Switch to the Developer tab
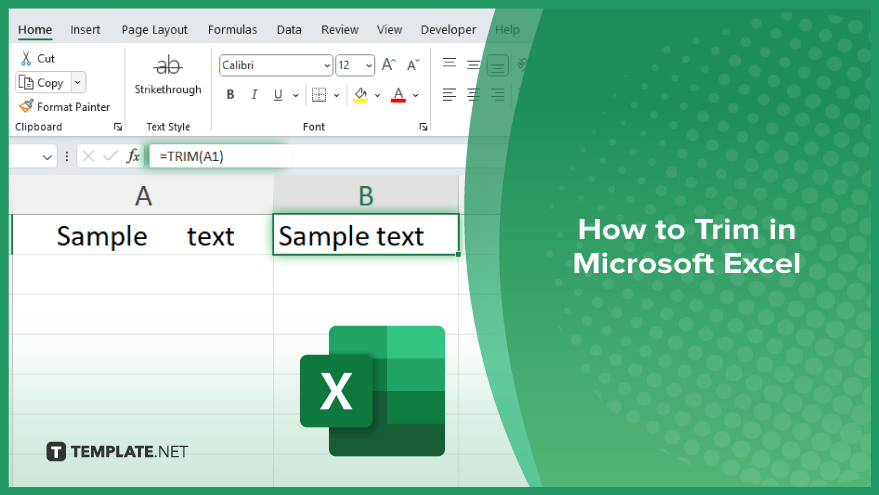 pyautogui.click(x=448, y=30)
